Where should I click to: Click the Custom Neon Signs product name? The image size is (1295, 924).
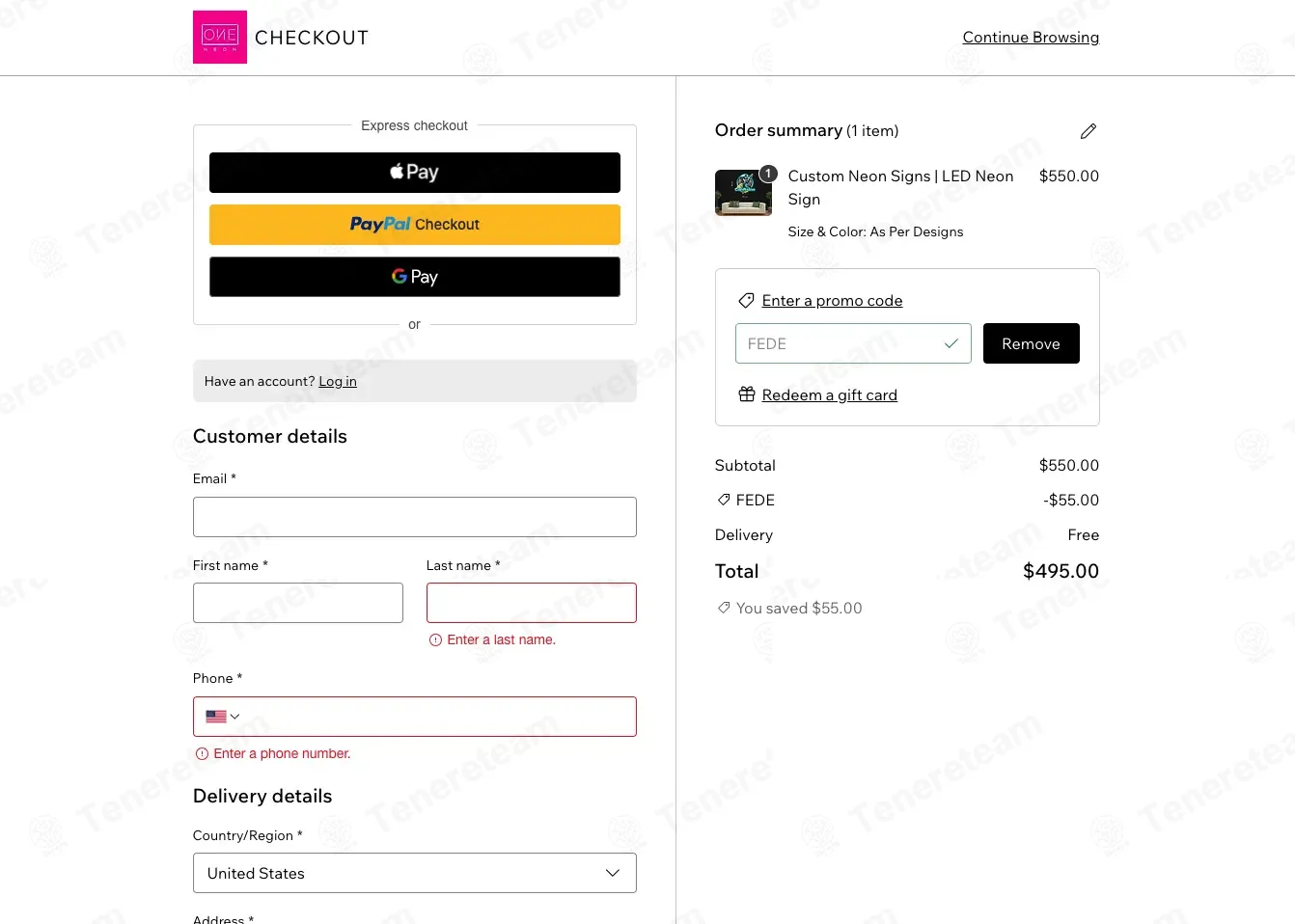(900, 188)
